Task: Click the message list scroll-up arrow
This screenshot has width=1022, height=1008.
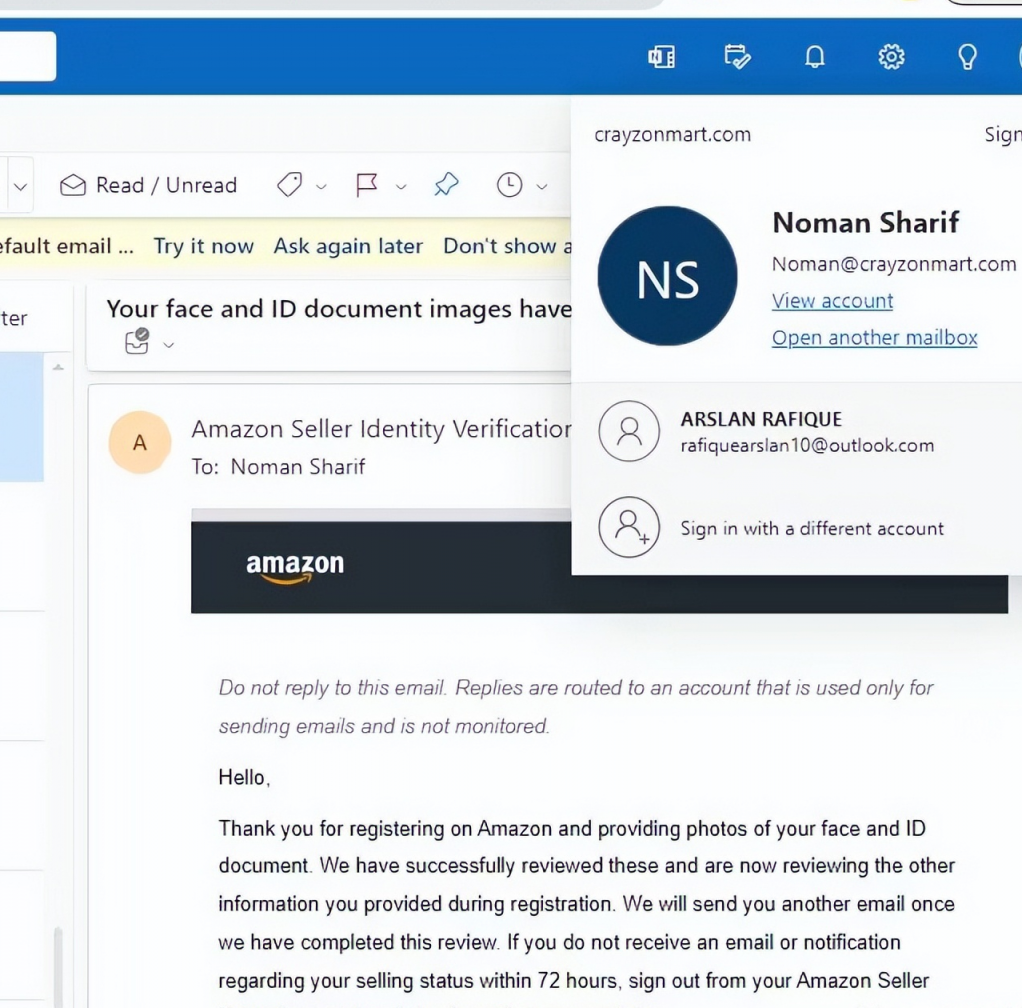Action: click(58, 367)
